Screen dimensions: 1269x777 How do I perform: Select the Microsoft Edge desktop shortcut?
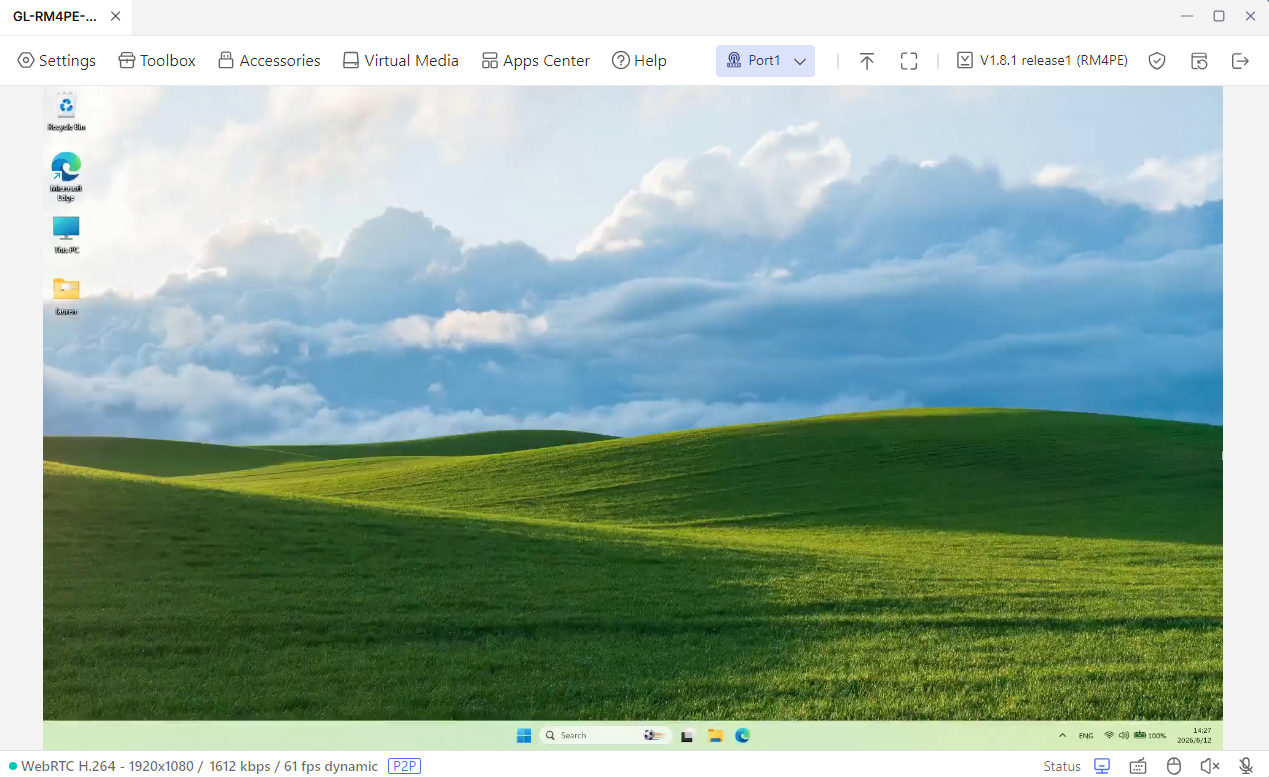coord(66,176)
